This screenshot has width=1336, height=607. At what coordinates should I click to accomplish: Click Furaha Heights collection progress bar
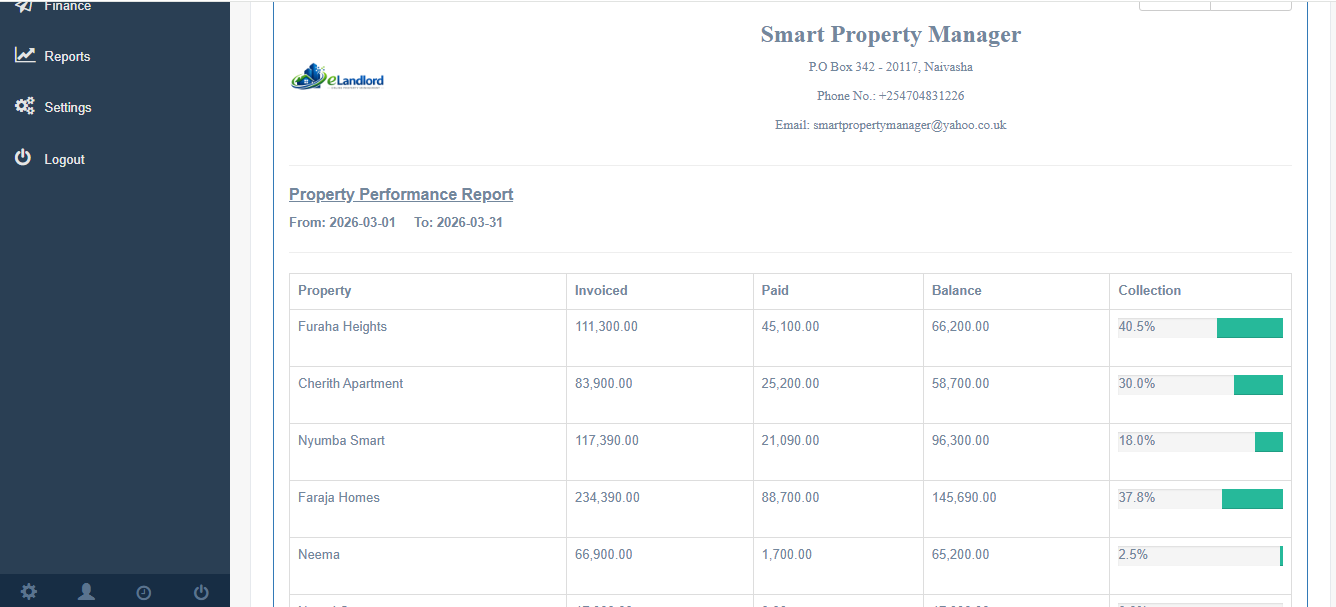click(x=1200, y=328)
